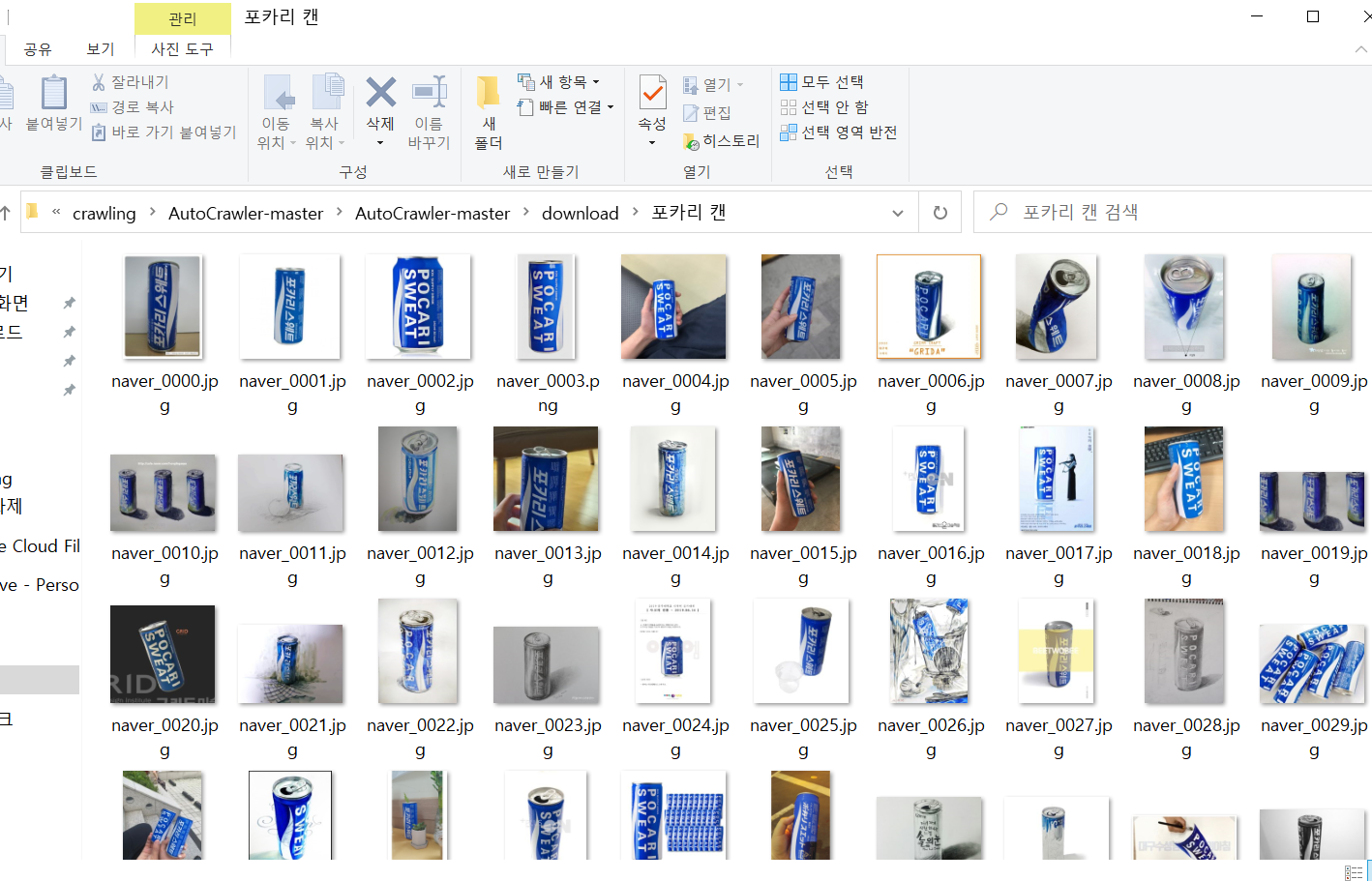Click the 붙여넣기 (paste) clipboard icon
This screenshot has width=1372, height=881.
tap(53, 93)
